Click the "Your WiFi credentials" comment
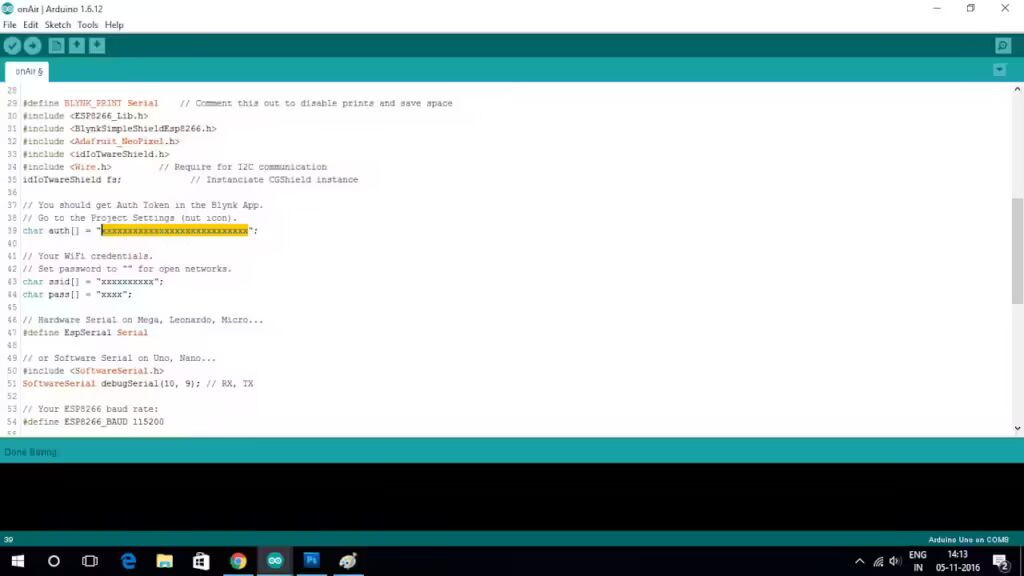 pos(88,256)
